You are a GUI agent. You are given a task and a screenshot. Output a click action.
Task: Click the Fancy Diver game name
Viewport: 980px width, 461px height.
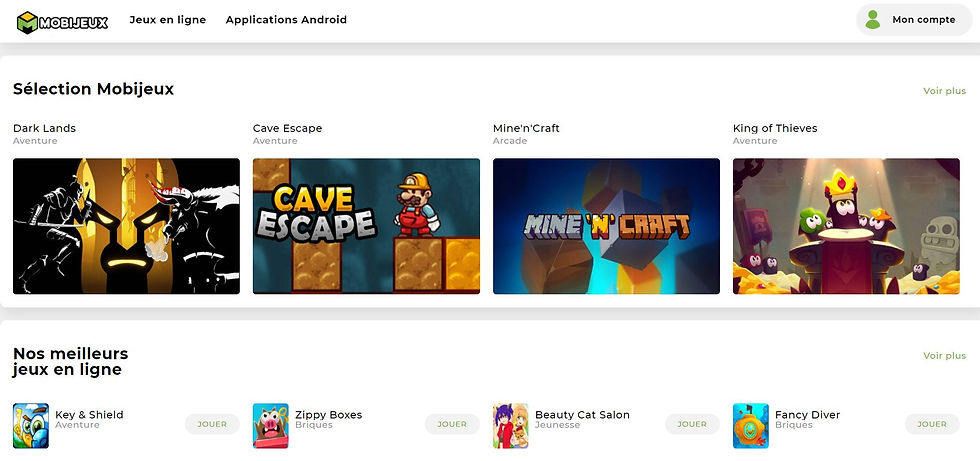coord(808,415)
